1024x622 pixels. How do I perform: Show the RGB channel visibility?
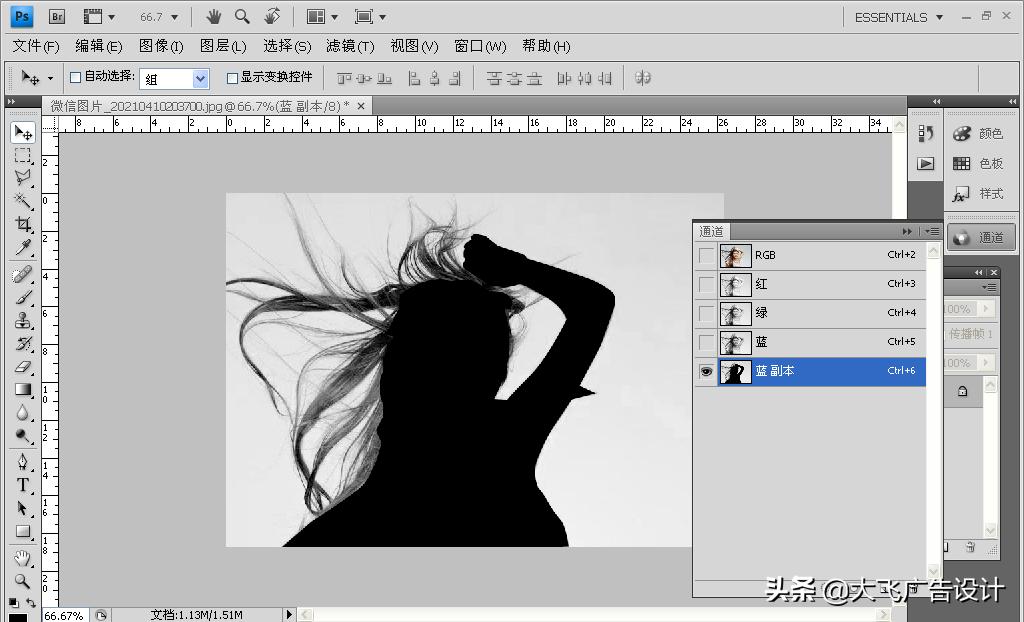(x=706, y=256)
